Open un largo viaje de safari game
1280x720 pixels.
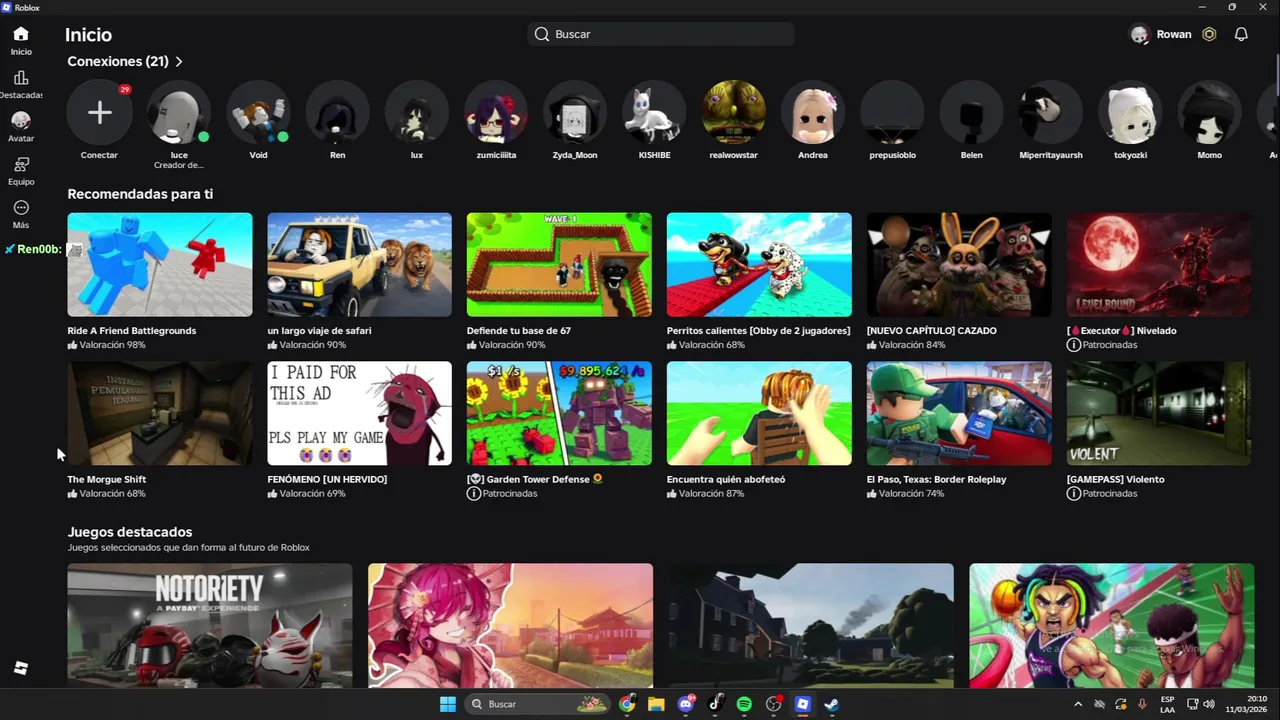[x=359, y=264]
